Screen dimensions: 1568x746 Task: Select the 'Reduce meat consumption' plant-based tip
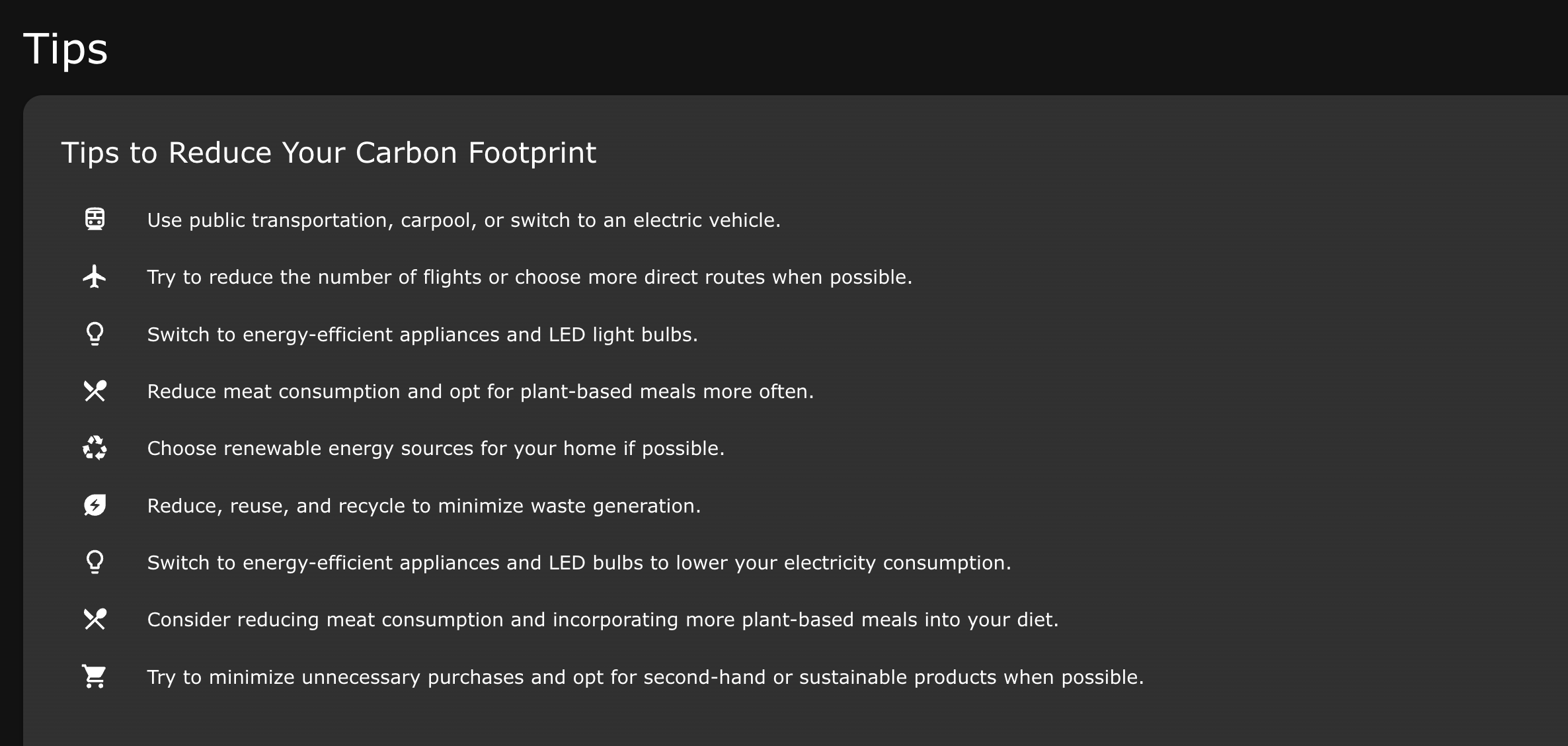pos(481,392)
